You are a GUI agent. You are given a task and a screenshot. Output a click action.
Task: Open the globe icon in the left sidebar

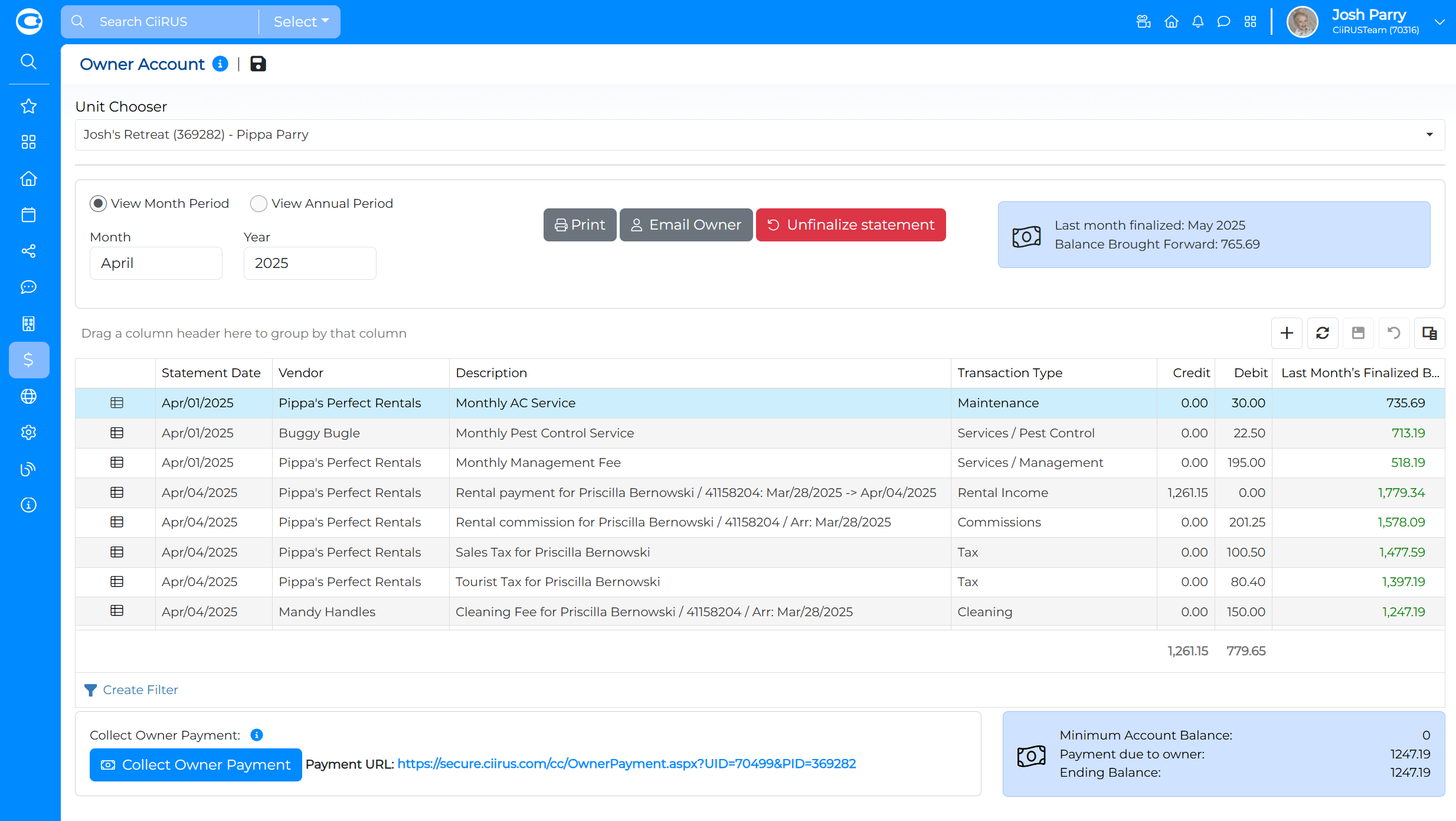tap(28, 397)
